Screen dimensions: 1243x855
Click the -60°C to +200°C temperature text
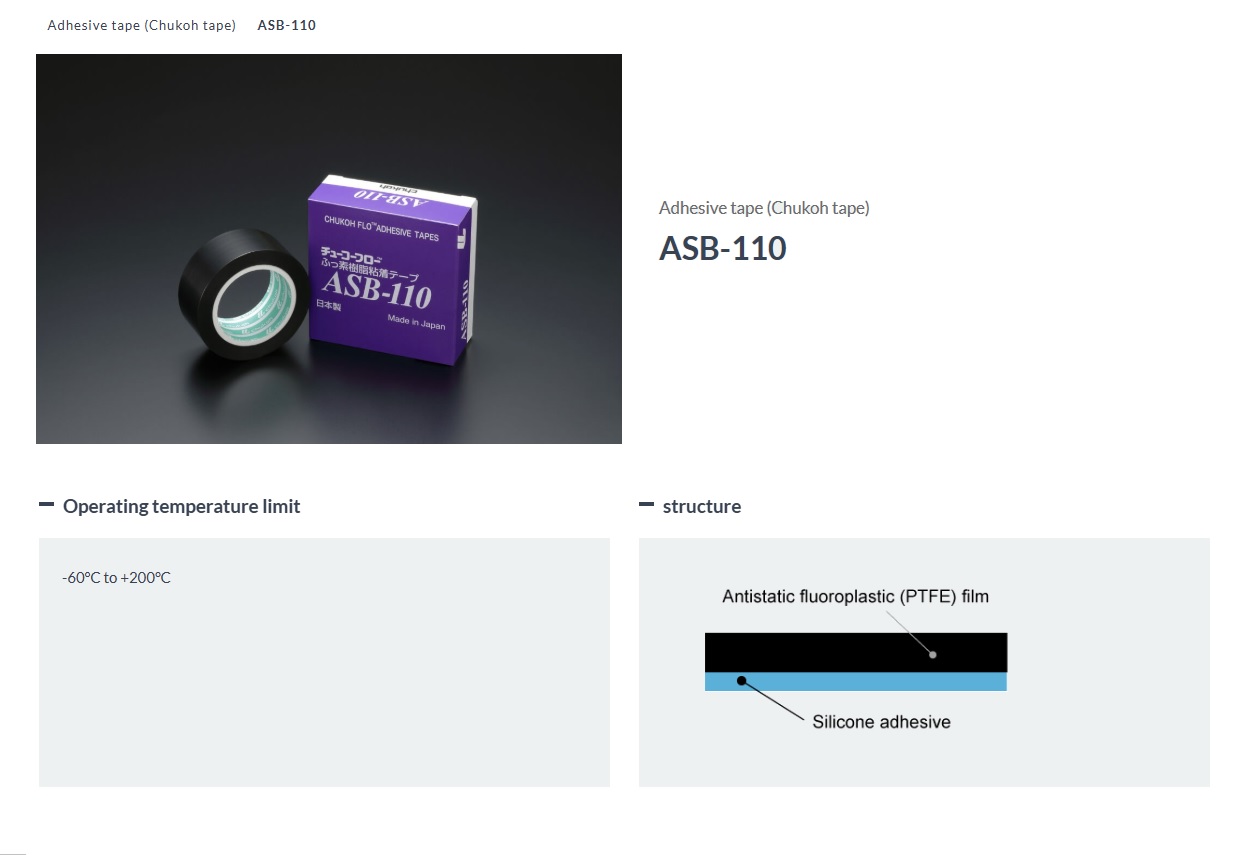click(116, 578)
